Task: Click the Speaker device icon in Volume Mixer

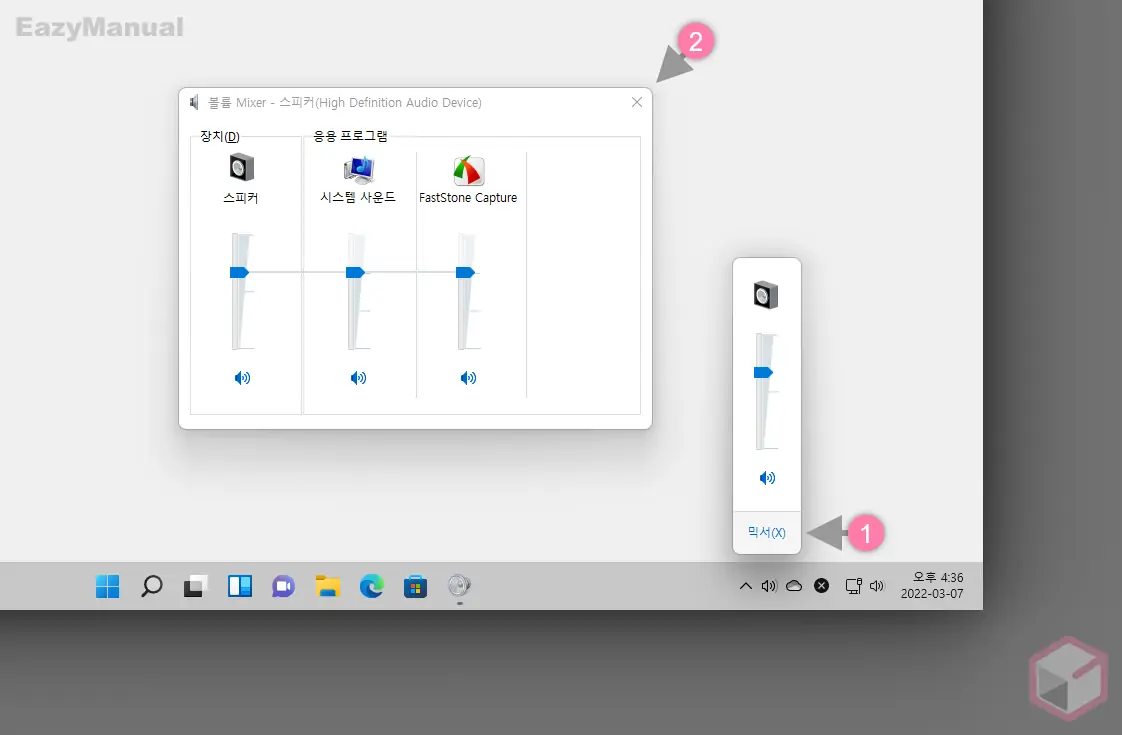Action: tap(242, 167)
